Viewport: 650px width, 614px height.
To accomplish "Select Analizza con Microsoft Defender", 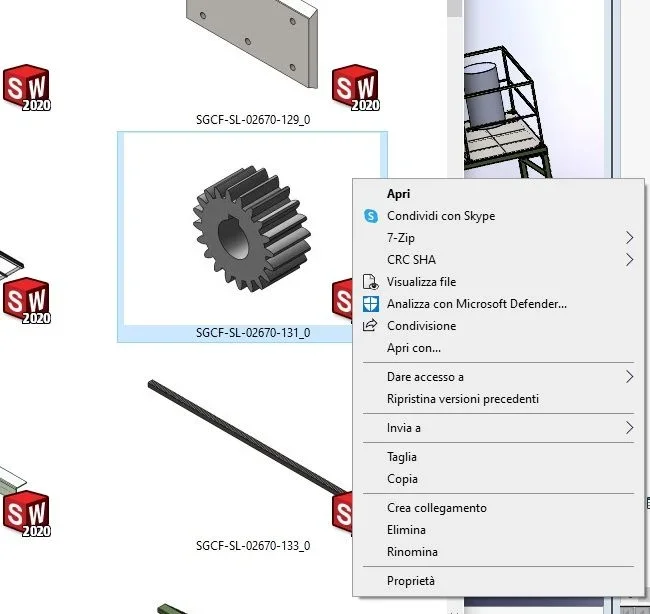I will 498,304.
